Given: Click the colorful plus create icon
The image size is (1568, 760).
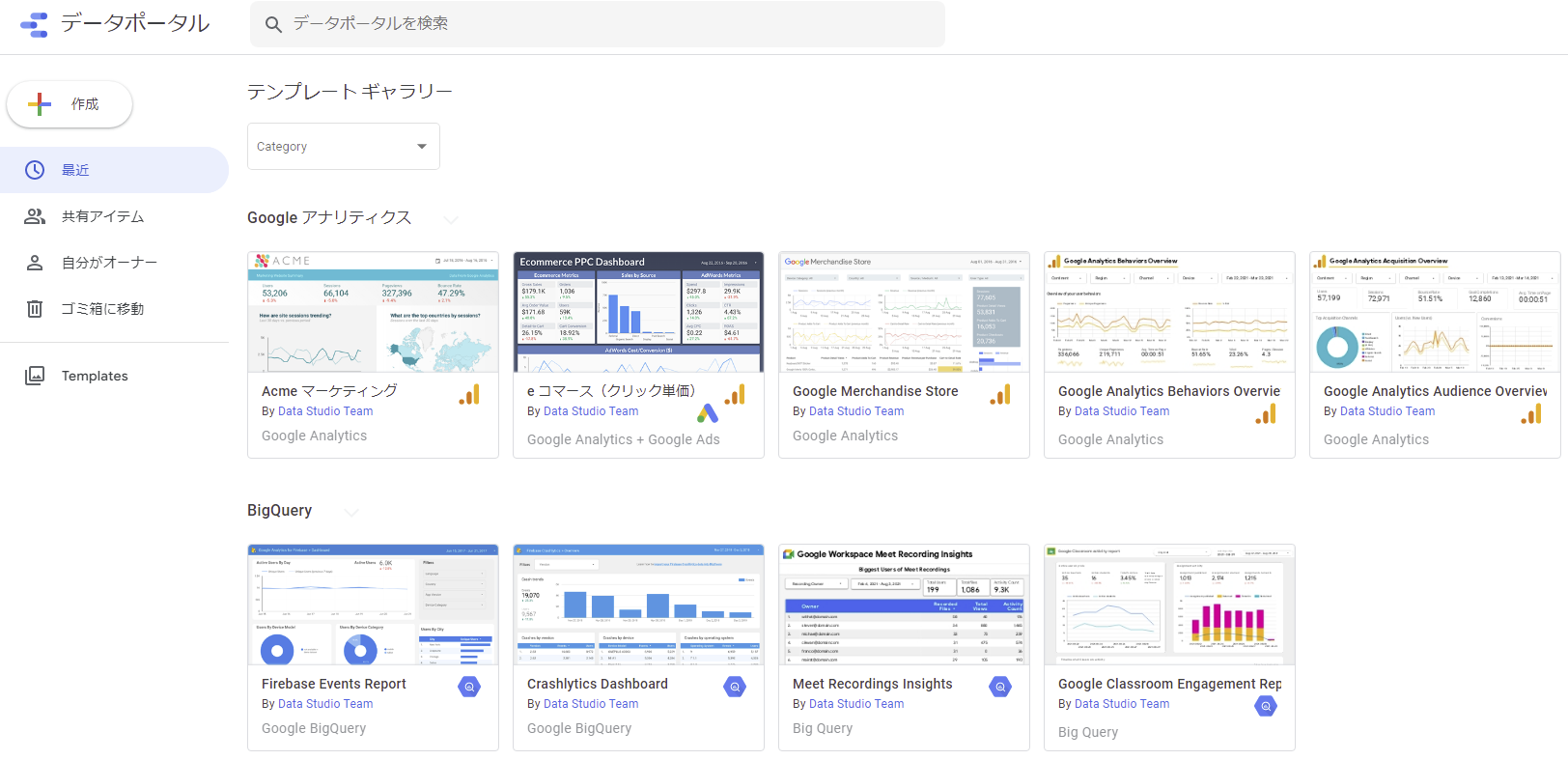Looking at the screenshot, I should [x=40, y=104].
